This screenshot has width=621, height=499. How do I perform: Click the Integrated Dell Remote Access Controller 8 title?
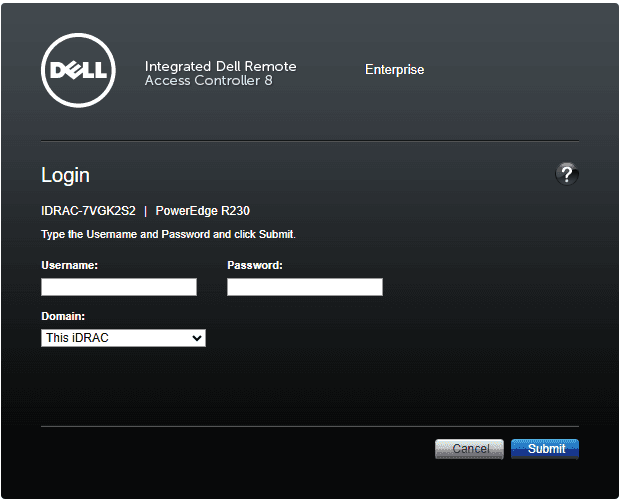coord(220,73)
